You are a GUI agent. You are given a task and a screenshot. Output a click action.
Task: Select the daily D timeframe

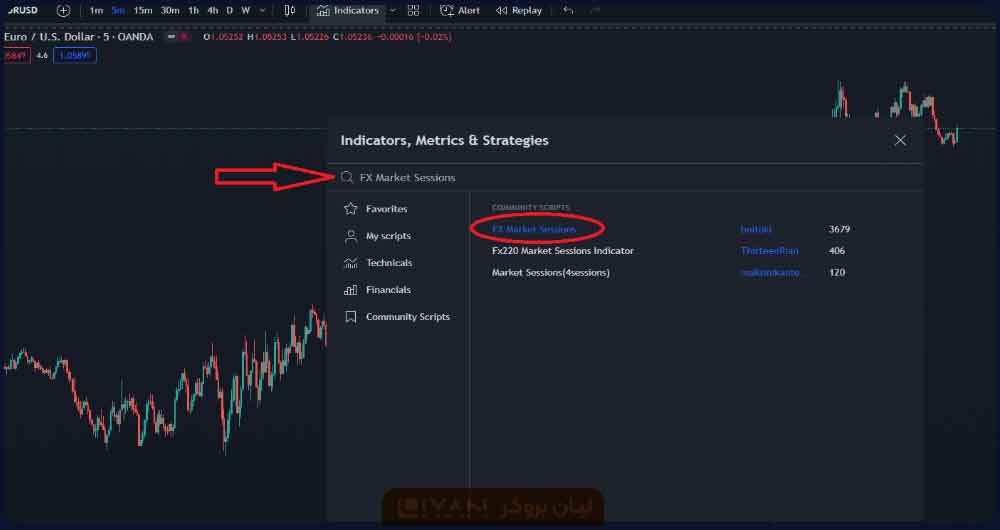point(230,10)
